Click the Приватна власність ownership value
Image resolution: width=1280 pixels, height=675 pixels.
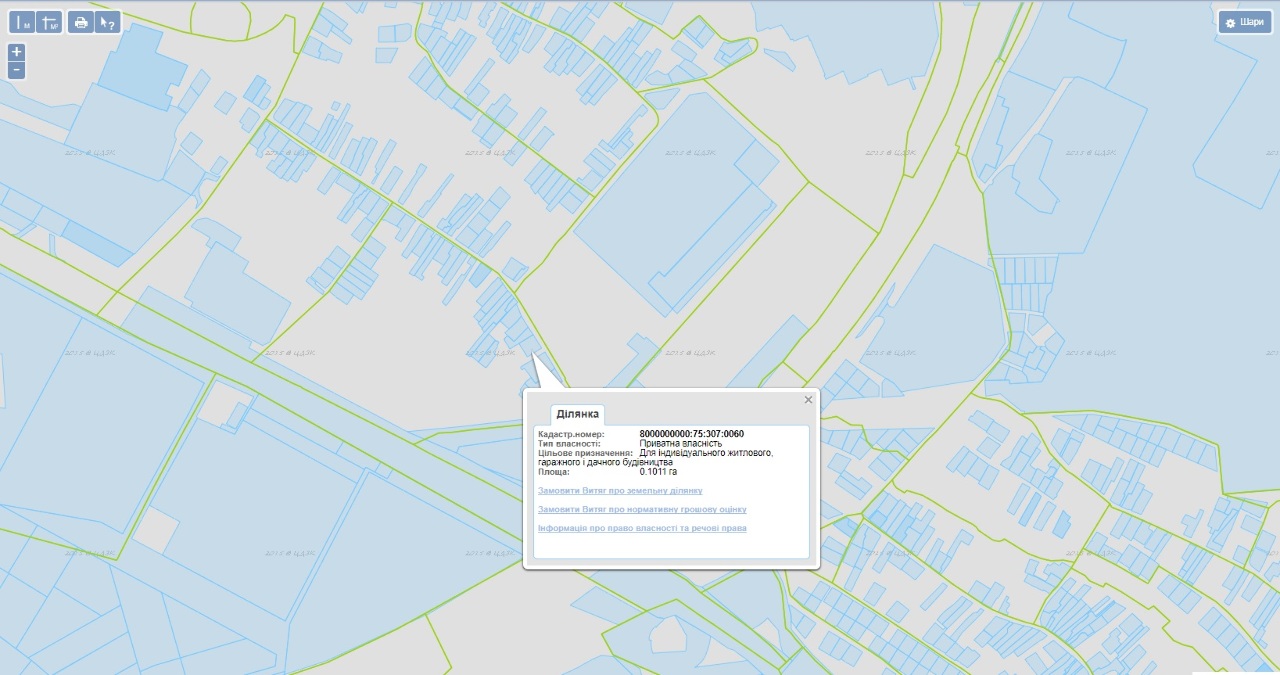[x=680, y=443]
